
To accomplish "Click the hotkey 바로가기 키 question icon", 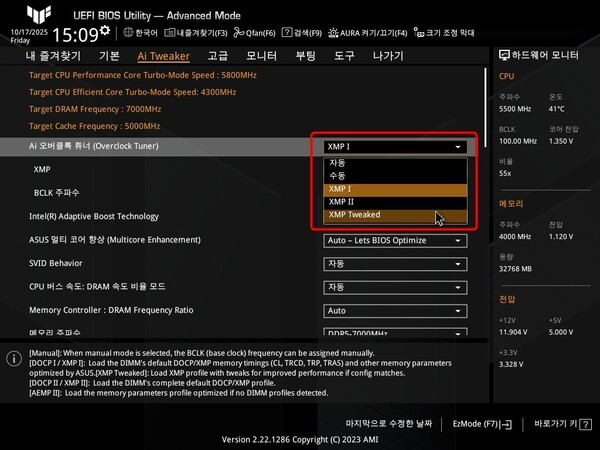I will coord(585,424).
